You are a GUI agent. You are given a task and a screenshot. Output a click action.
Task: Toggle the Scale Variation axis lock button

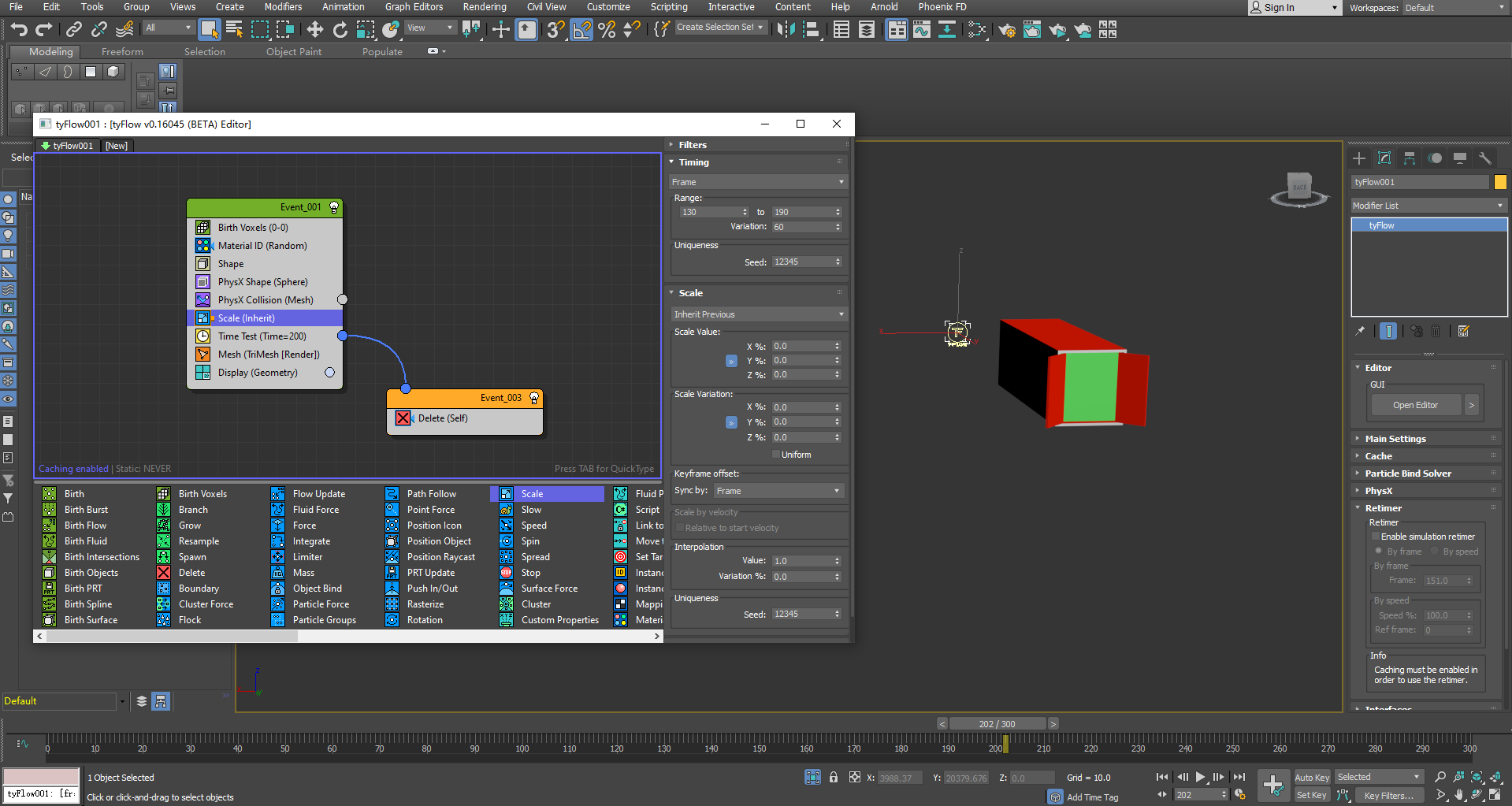pyautogui.click(x=731, y=422)
